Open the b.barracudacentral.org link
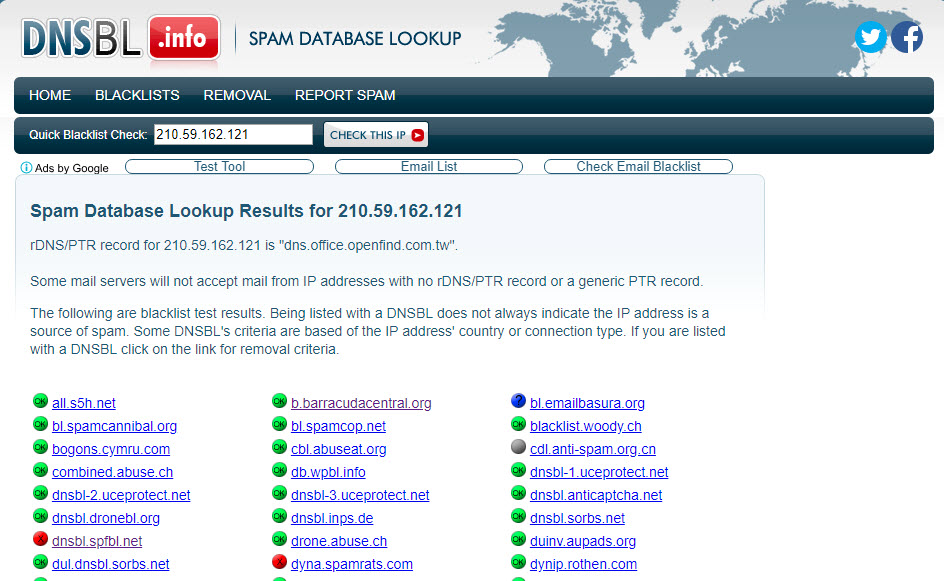 [x=361, y=404]
